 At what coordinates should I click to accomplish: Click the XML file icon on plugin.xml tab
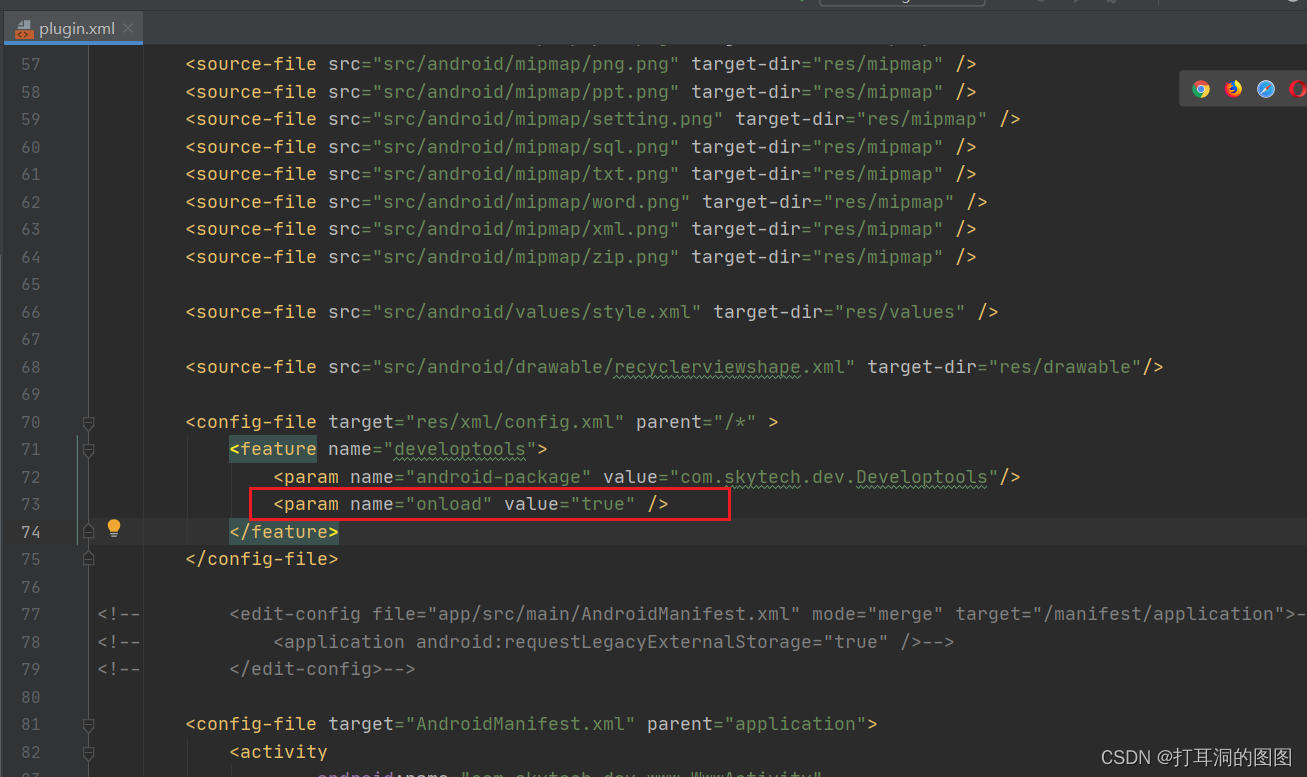pyautogui.click(x=24, y=28)
